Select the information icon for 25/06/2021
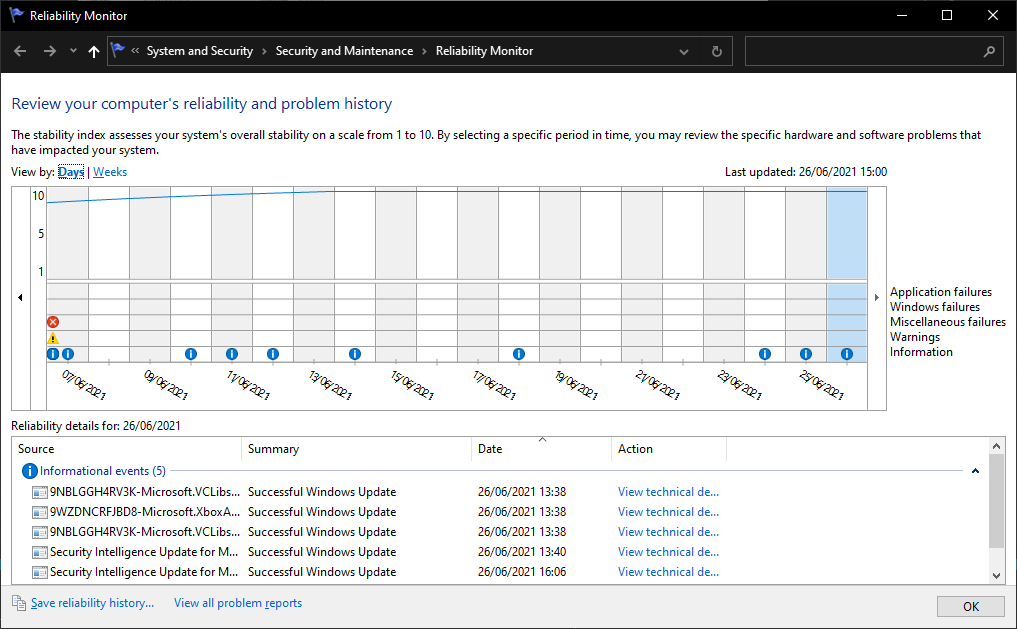This screenshot has height=629, width=1017. click(x=806, y=354)
